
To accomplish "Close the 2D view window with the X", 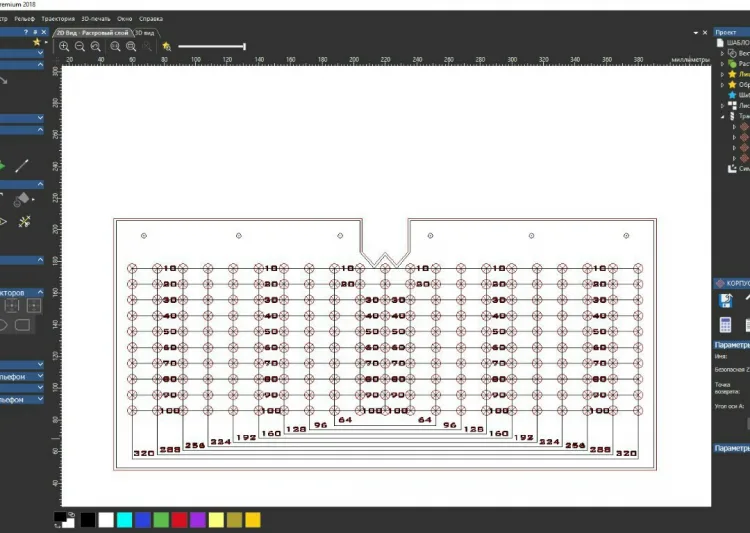I will point(705,33).
